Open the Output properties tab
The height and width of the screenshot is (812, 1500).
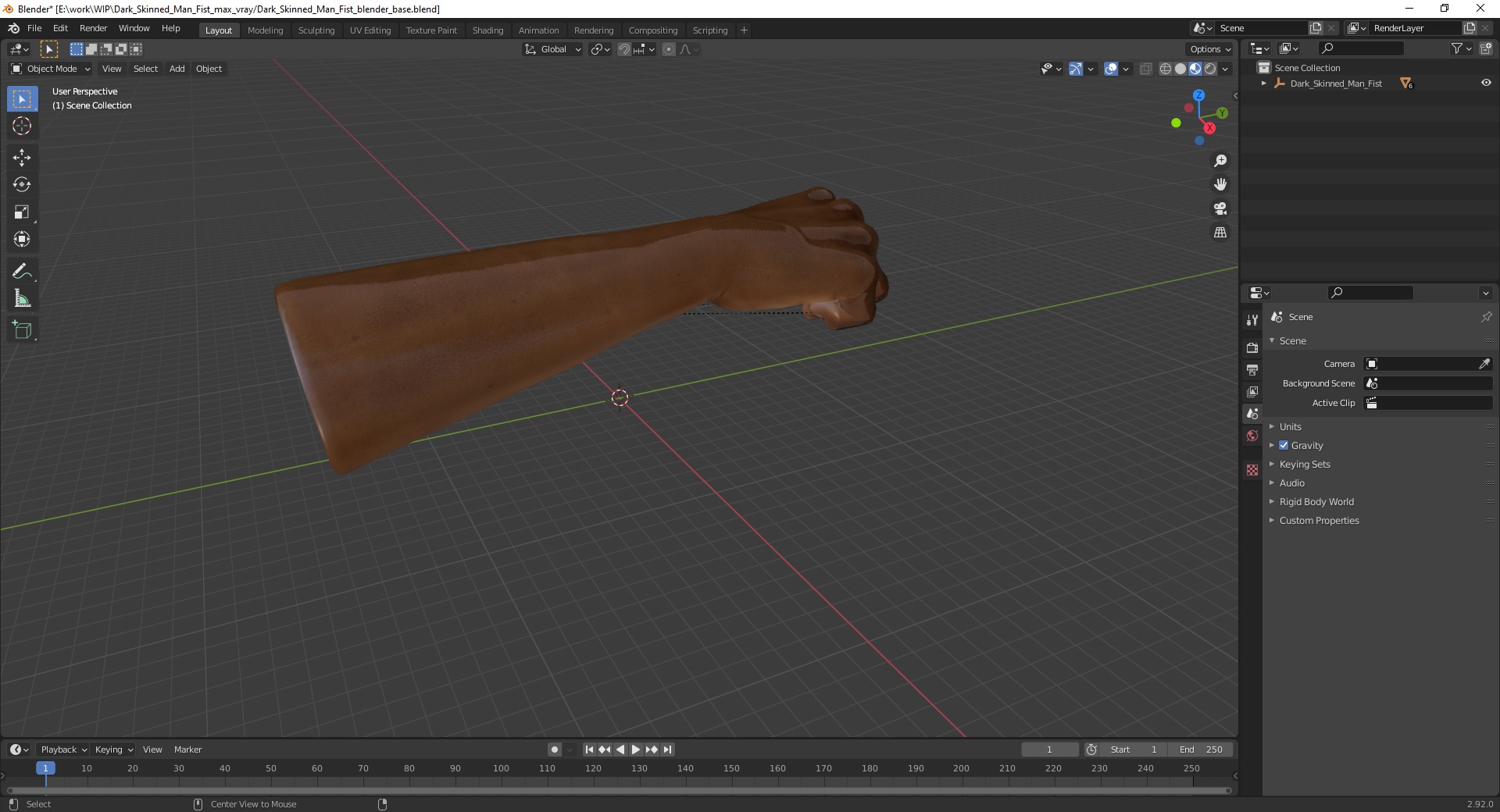(x=1252, y=369)
